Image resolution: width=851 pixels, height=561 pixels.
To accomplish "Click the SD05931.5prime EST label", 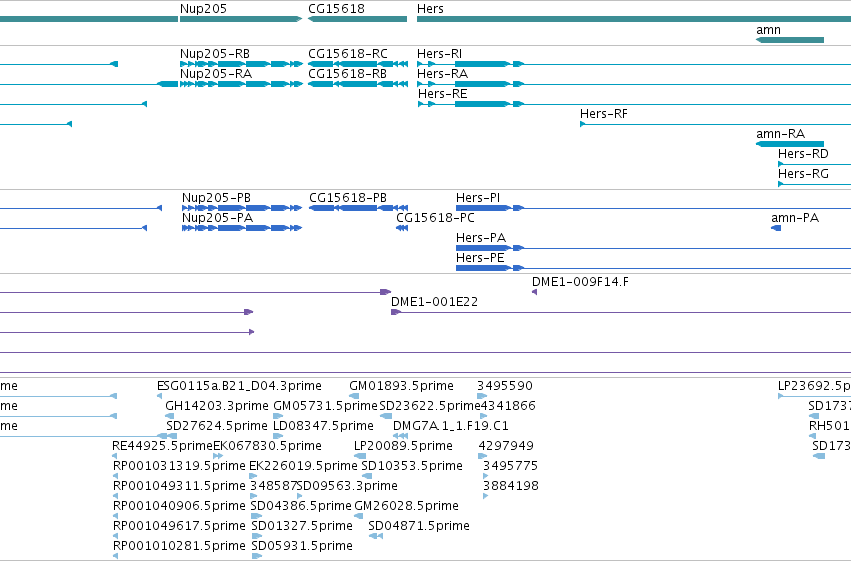I will (x=302, y=547).
